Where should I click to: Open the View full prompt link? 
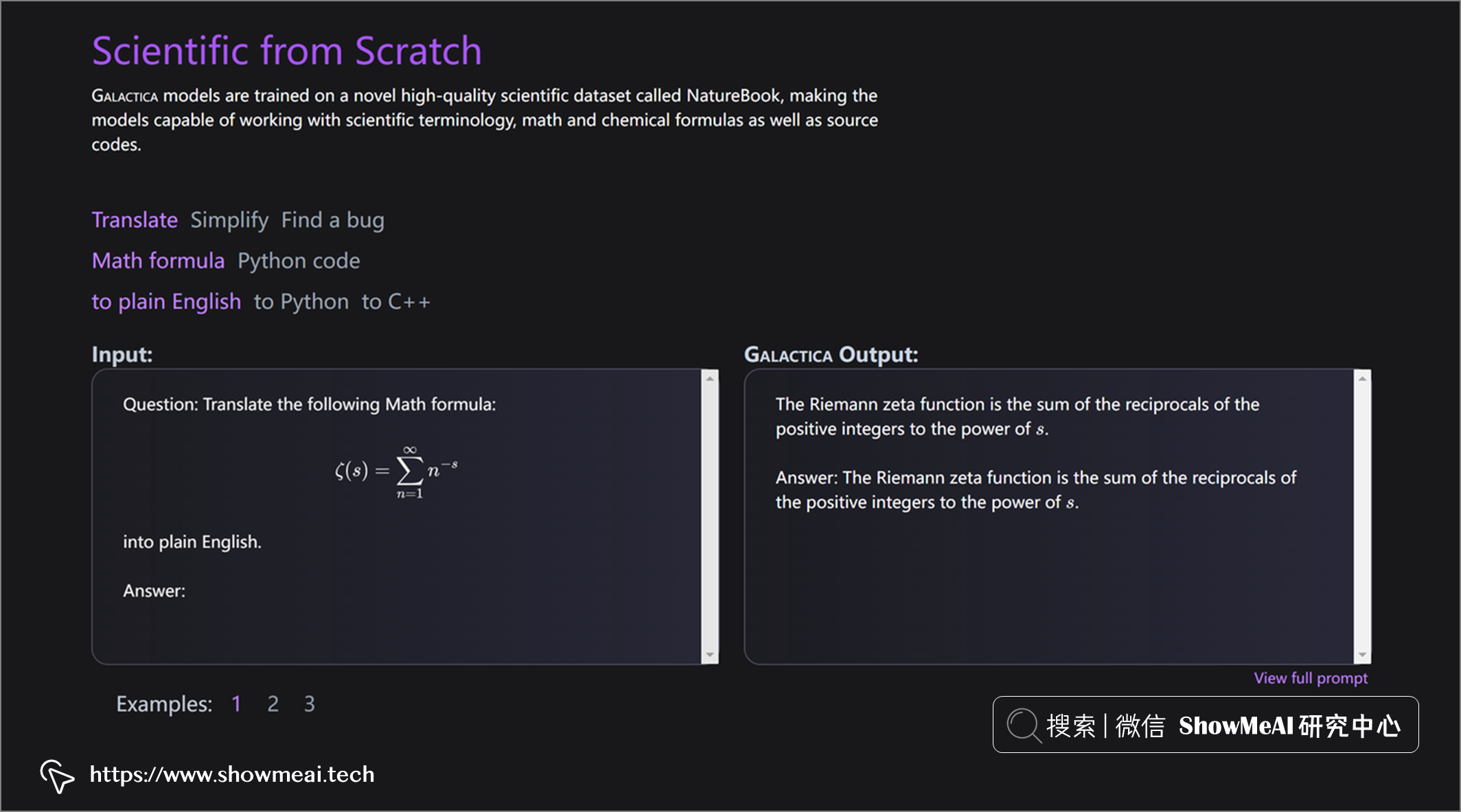1311,678
